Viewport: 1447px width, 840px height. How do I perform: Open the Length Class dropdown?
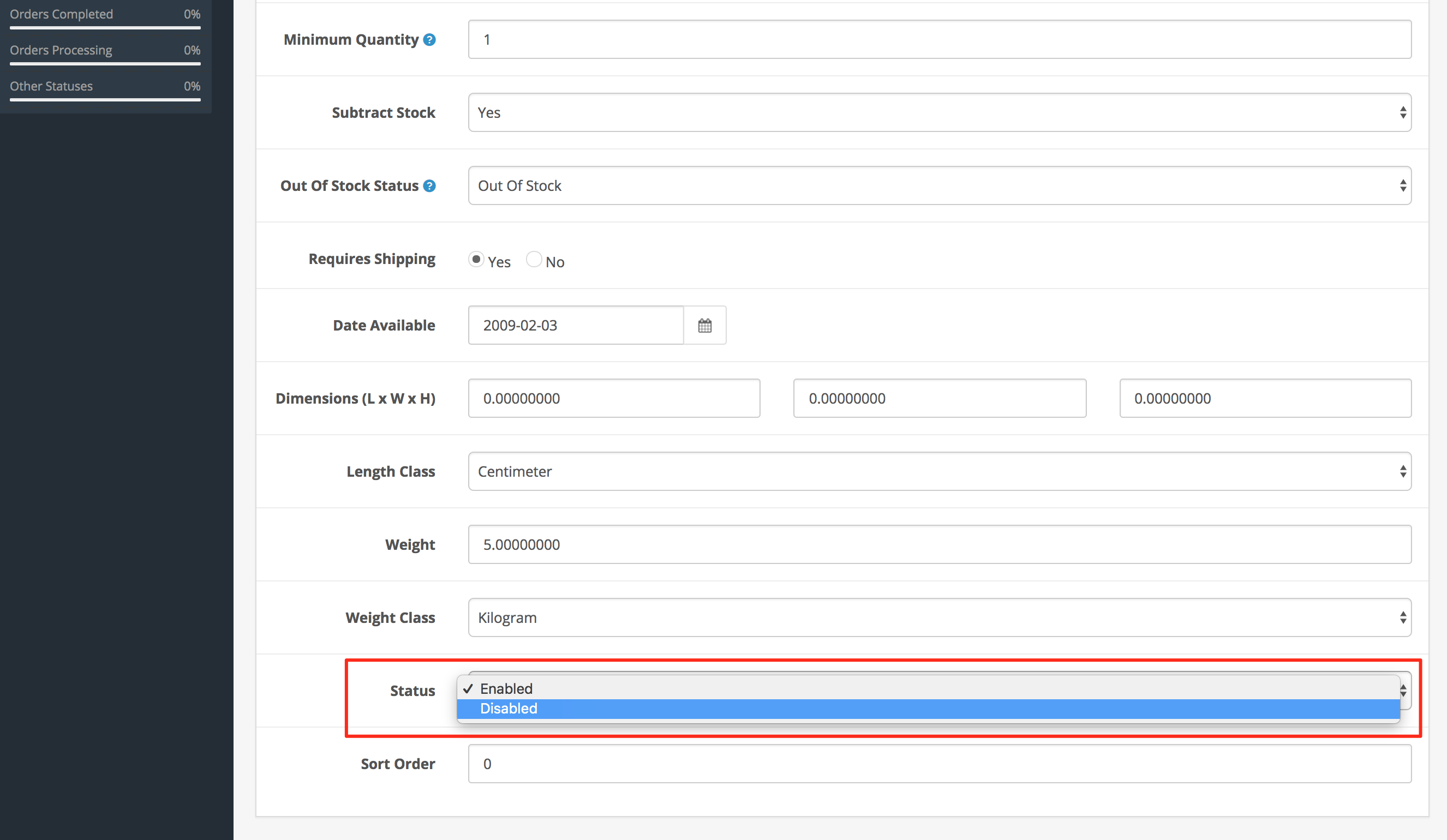click(x=940, y=471)
